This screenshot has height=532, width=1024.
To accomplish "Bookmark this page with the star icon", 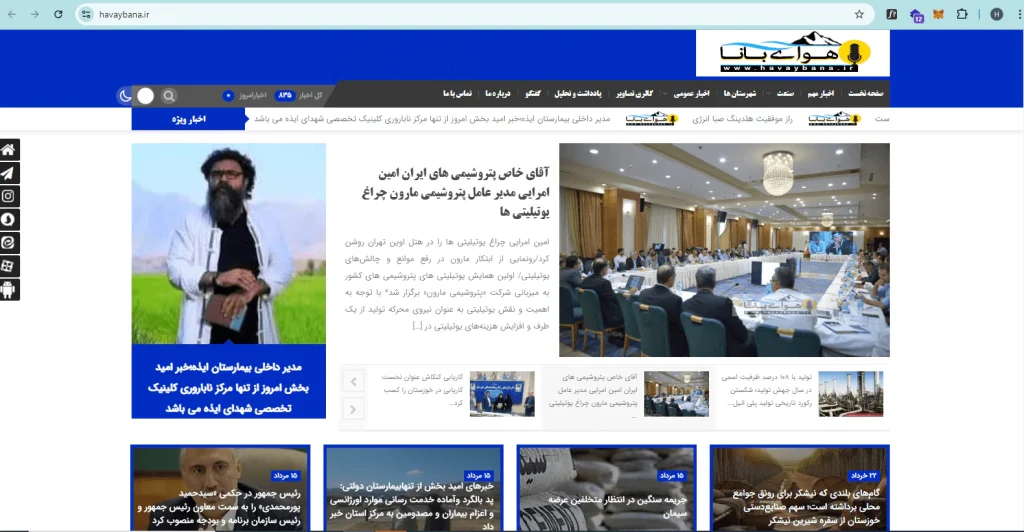I will (859, 14).
